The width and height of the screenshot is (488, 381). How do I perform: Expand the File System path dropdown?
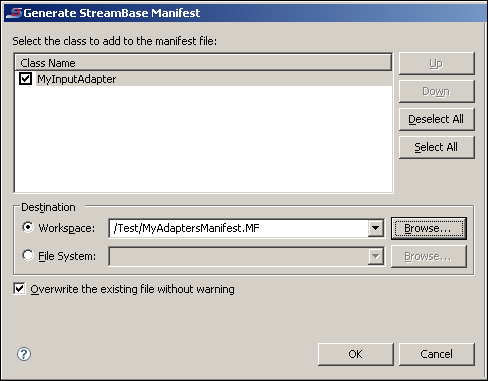[x=376, y=256]
